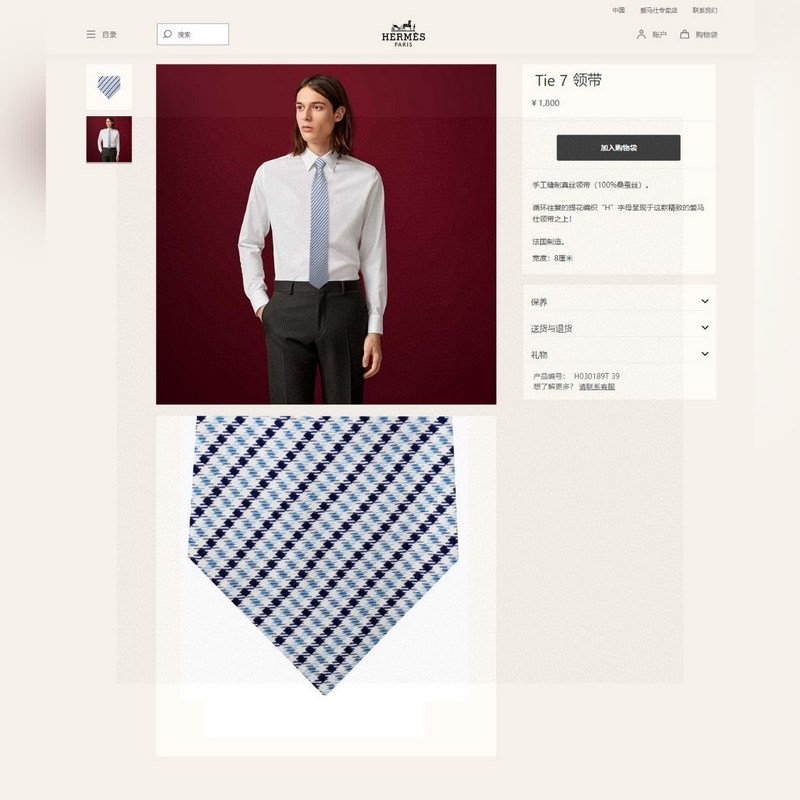Select the model photo thumbnail
The width and height of the screenshot is (800, 800).
[x=109, y=139]
